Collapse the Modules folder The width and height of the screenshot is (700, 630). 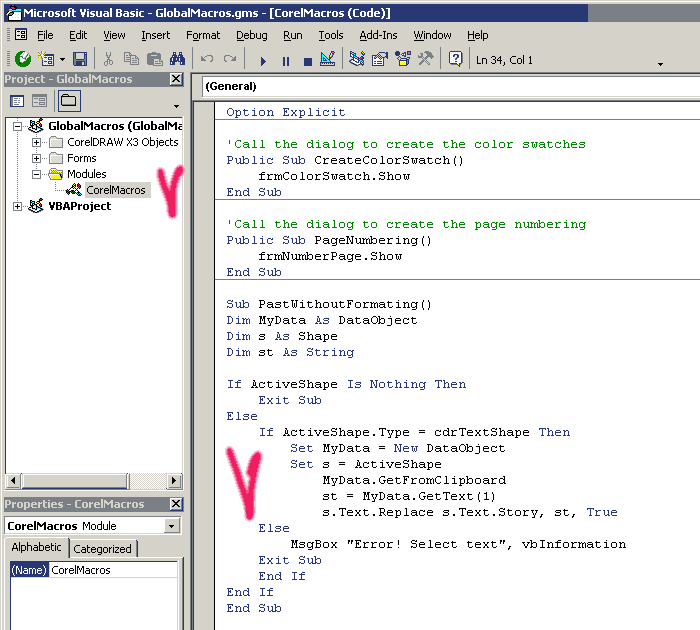37,174
